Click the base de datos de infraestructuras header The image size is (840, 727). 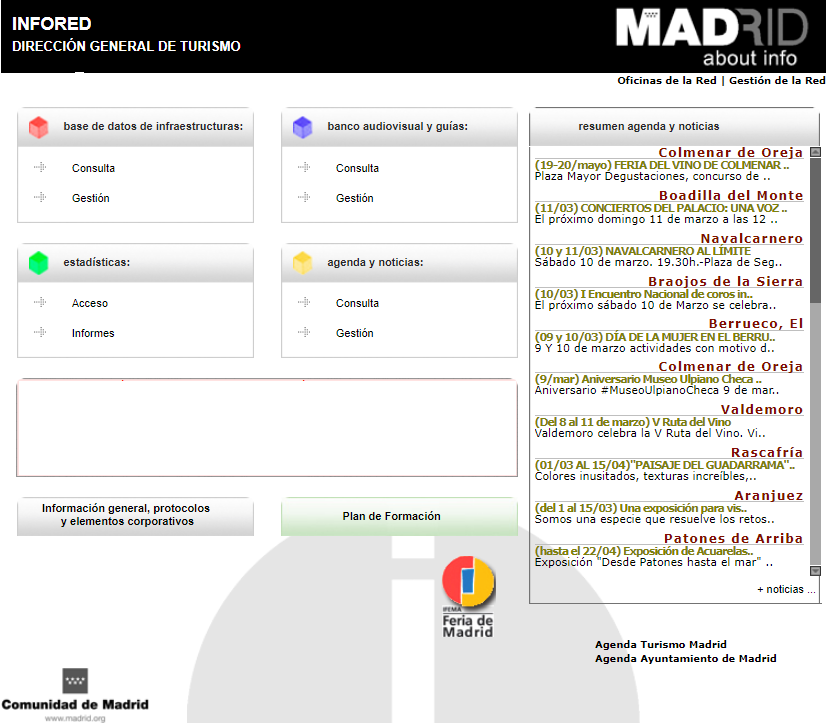pyautogui.click(x=153, y=126)
